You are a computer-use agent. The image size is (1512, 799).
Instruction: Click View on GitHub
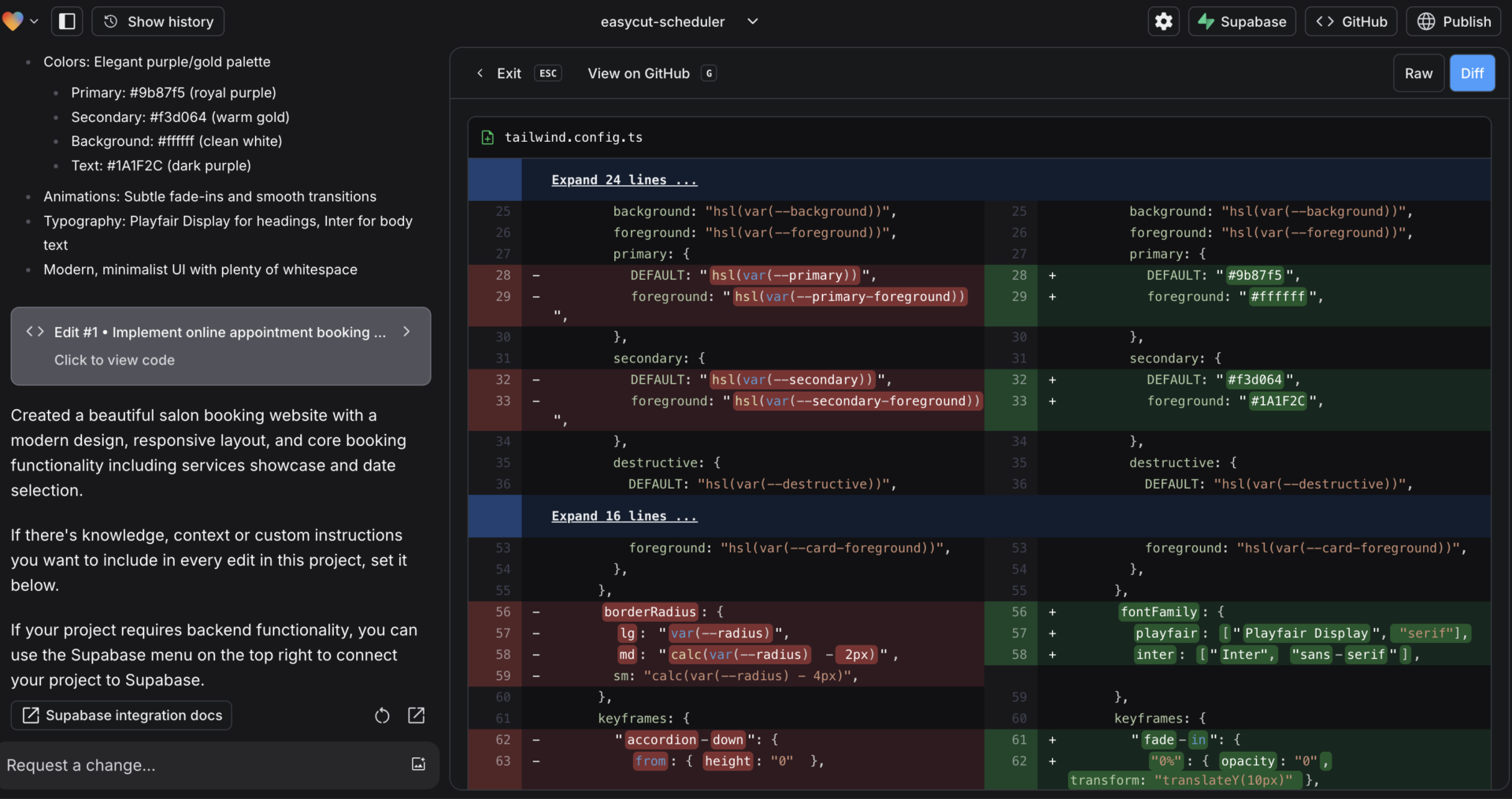[x=638, y=73]
